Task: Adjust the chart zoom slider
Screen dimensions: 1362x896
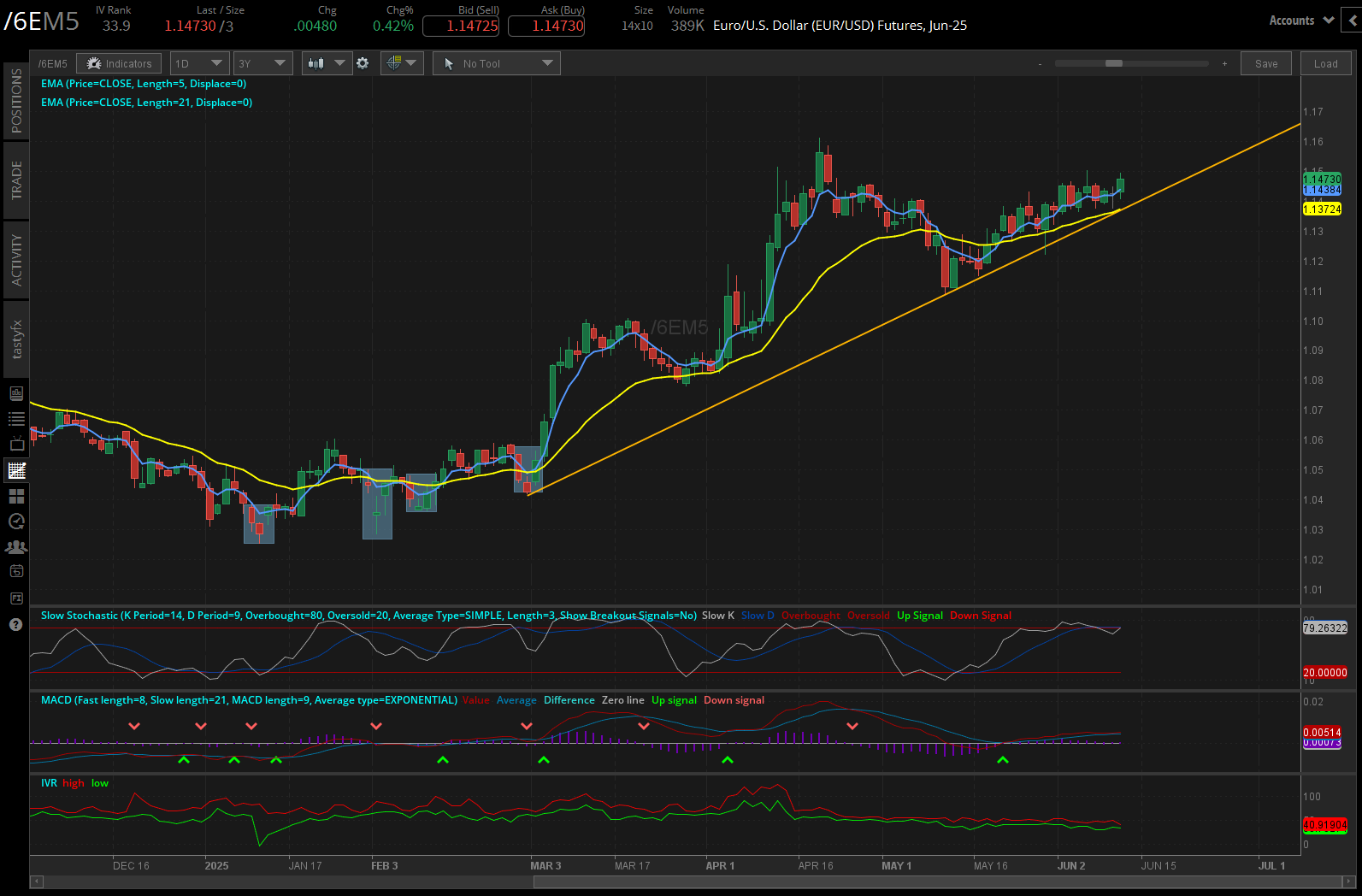Action: click(1114, 63)
